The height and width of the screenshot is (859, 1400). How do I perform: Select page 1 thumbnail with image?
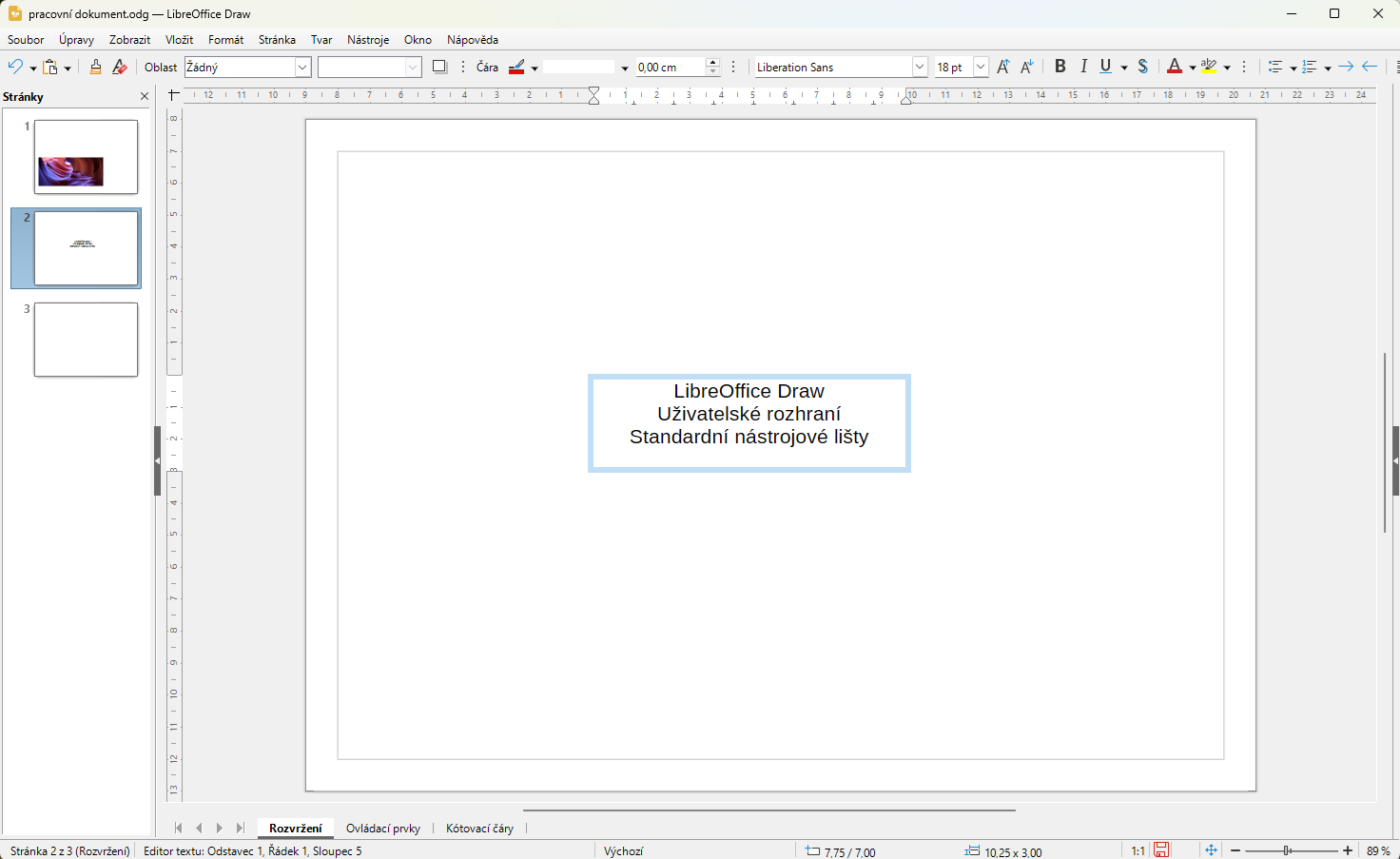click(86, 157)
